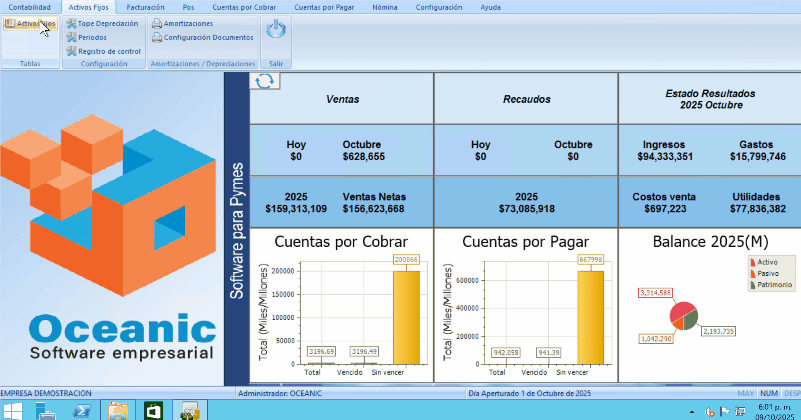
Task: Refresh the dashboard with the reload icon
Action: pyautogui.click(x=265, y=81)
